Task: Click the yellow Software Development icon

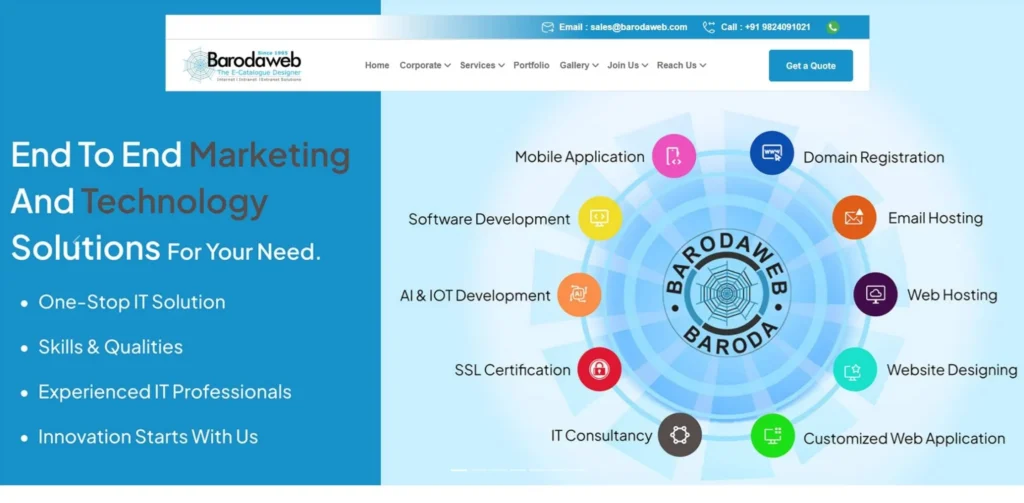Action: pos(599,218)
